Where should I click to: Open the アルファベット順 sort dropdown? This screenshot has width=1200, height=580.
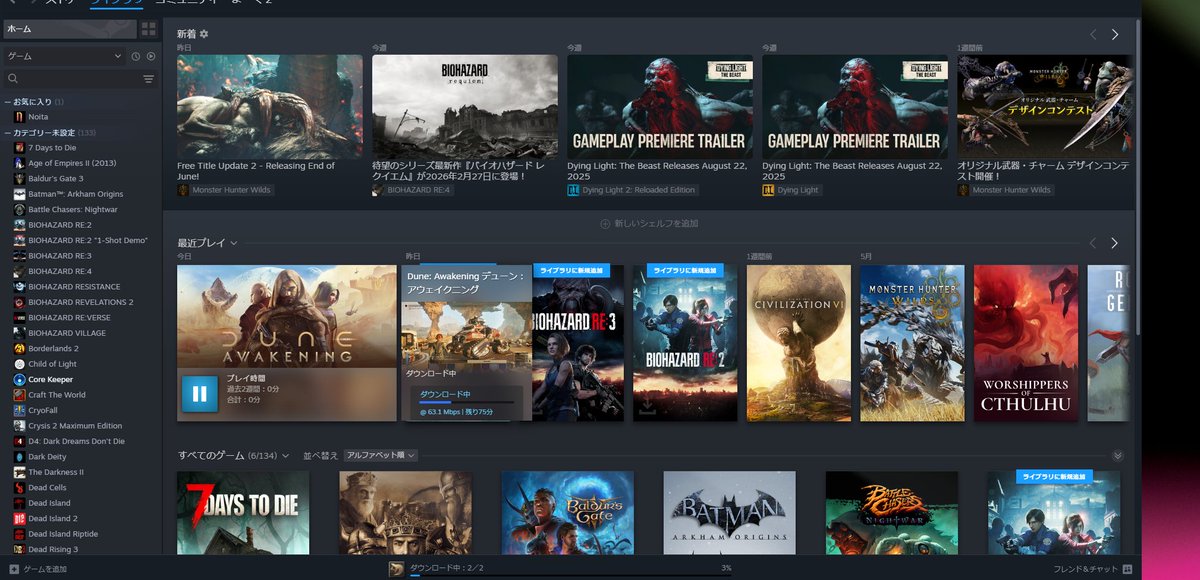pos(381,455)
